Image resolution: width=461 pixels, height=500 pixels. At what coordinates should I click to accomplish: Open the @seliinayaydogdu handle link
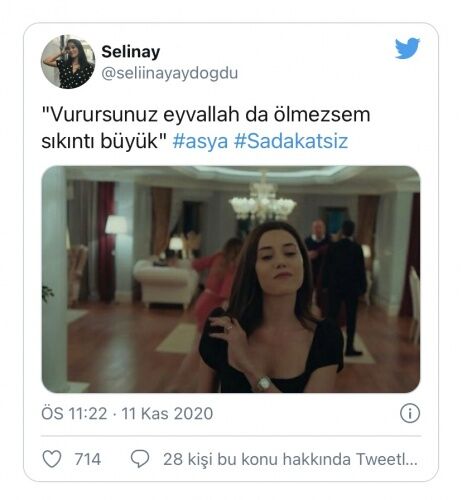pos(169,73)
